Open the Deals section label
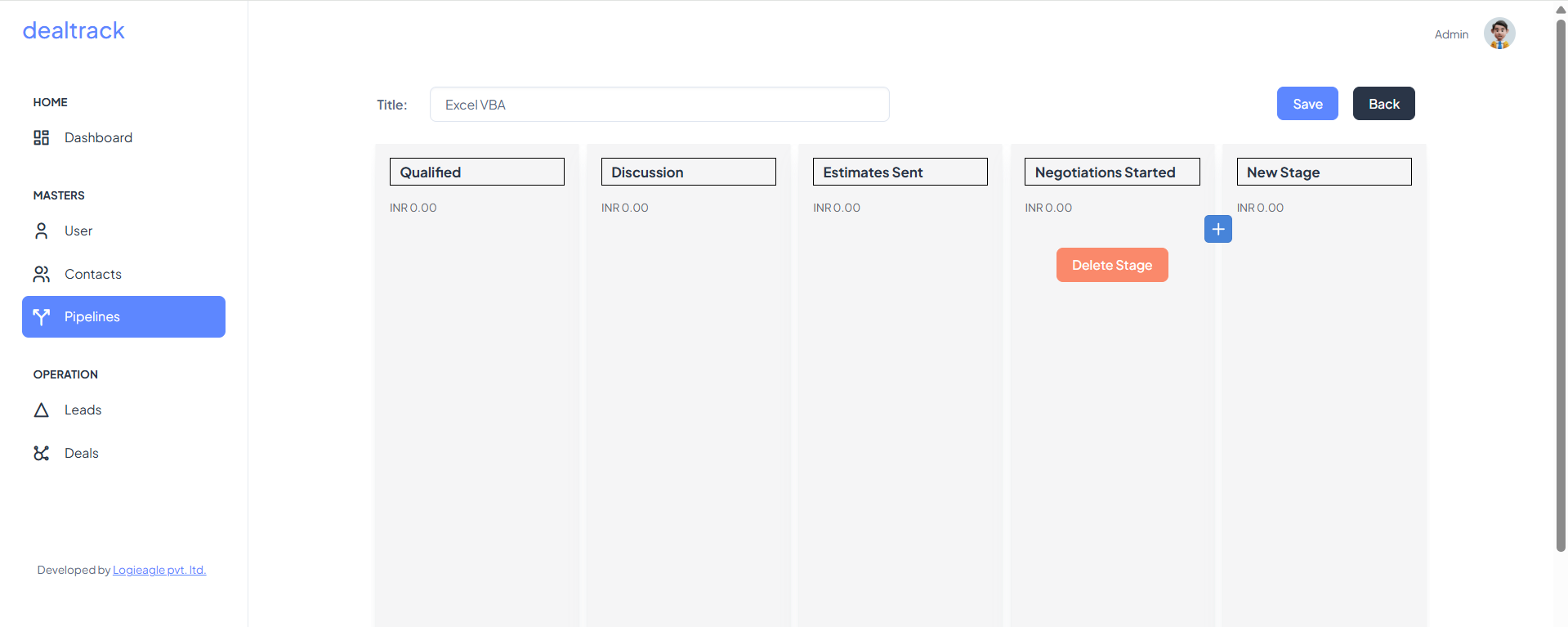Viewport: 1568px width, 627px height. (82, 453)
